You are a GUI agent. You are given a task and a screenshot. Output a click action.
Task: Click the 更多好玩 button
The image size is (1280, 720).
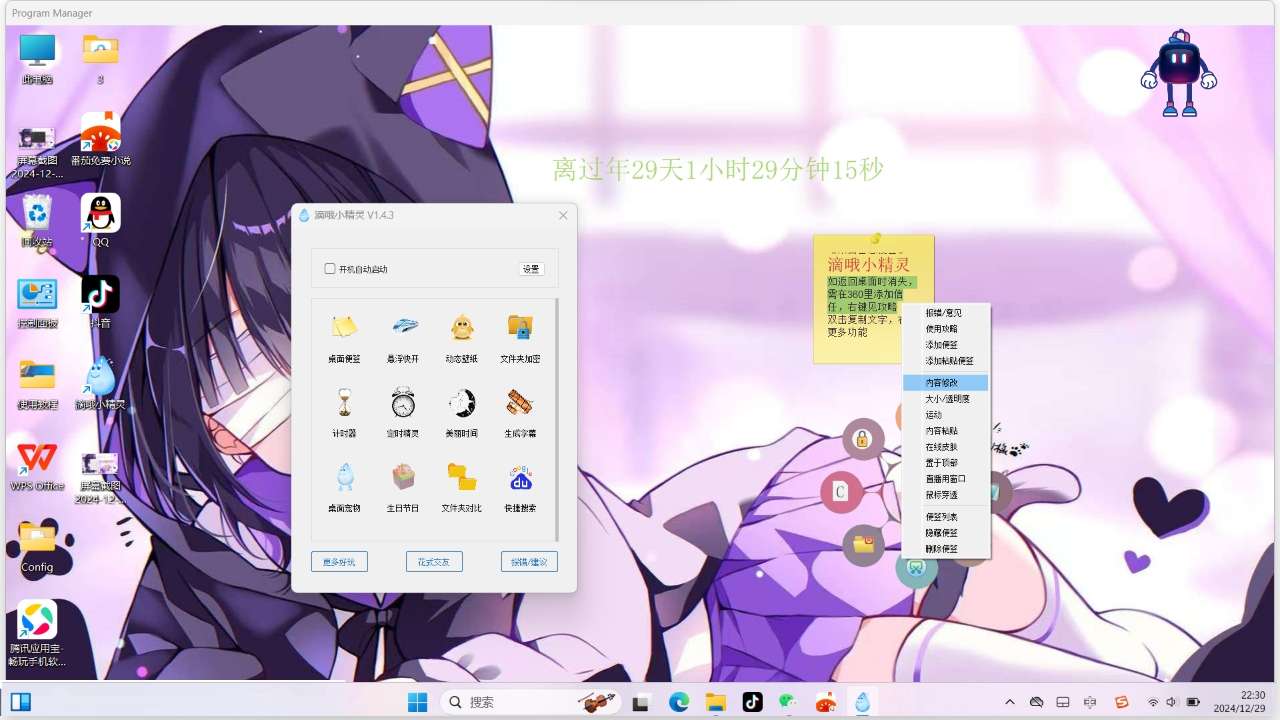339,562
